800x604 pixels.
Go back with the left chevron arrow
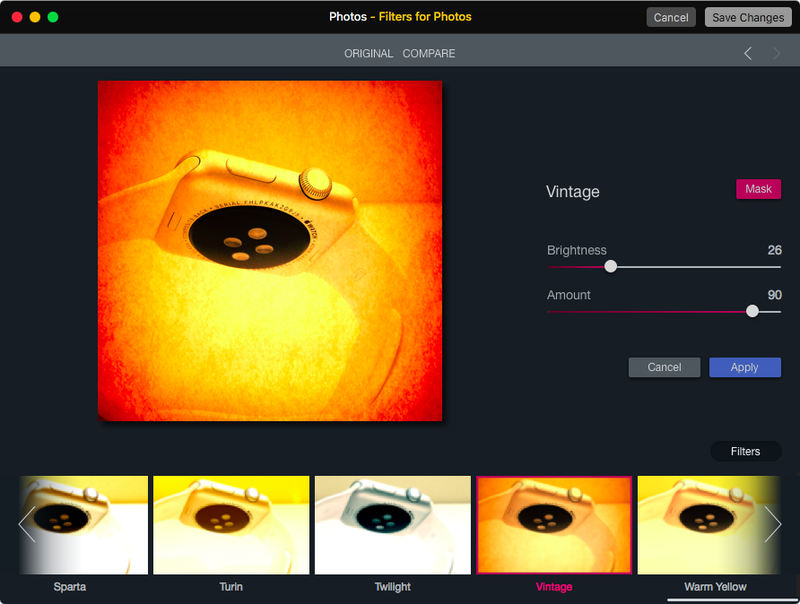coord(747,53)
